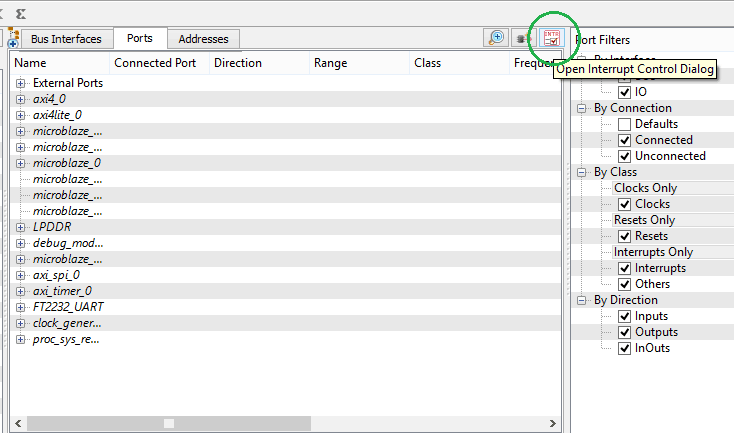Open the Addresses tab
The height and width of the screenshot is (433, 734).
(203, 39)
